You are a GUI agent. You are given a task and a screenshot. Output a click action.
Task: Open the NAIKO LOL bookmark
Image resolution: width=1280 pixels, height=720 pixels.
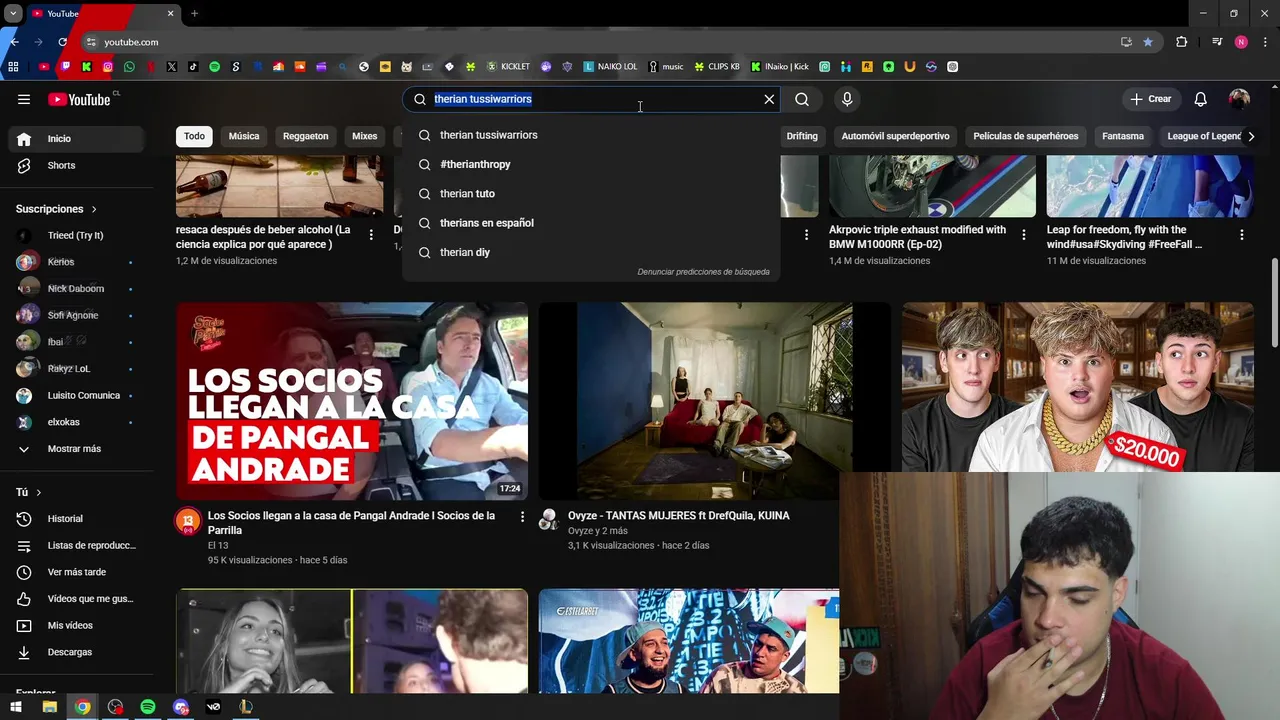click(610, 67)
